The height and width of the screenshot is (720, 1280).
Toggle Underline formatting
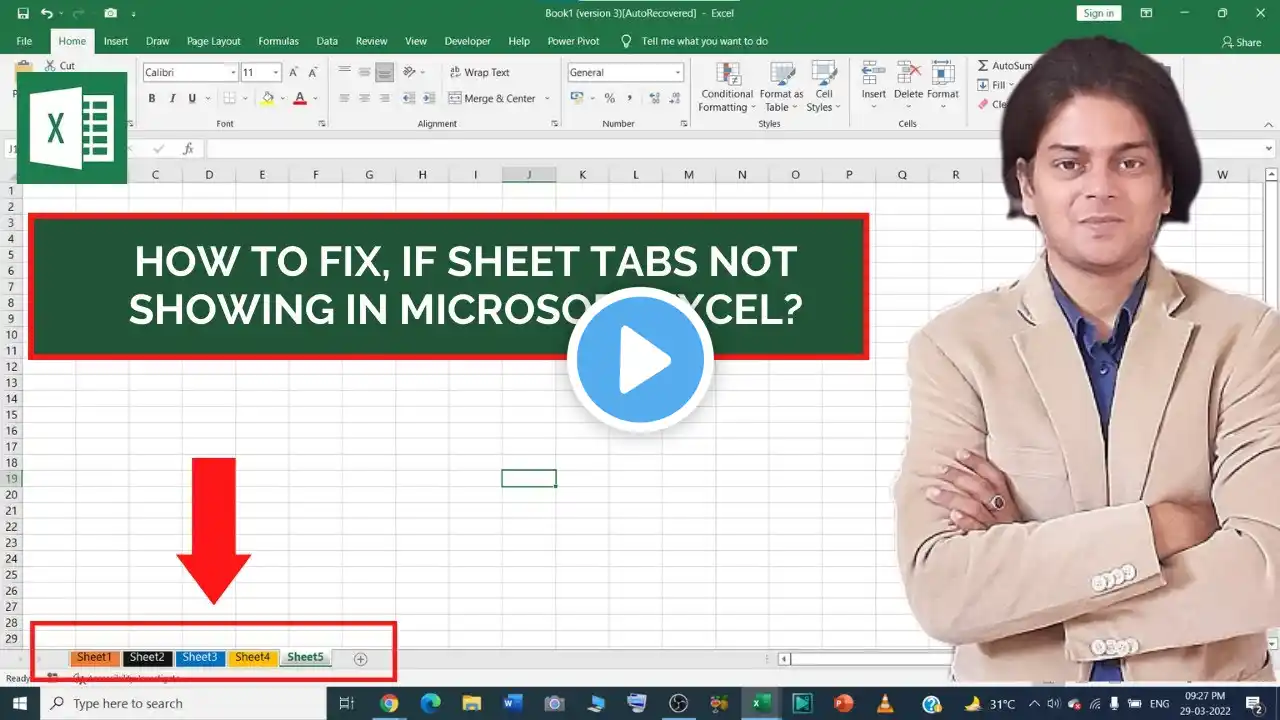coord(192,98)
